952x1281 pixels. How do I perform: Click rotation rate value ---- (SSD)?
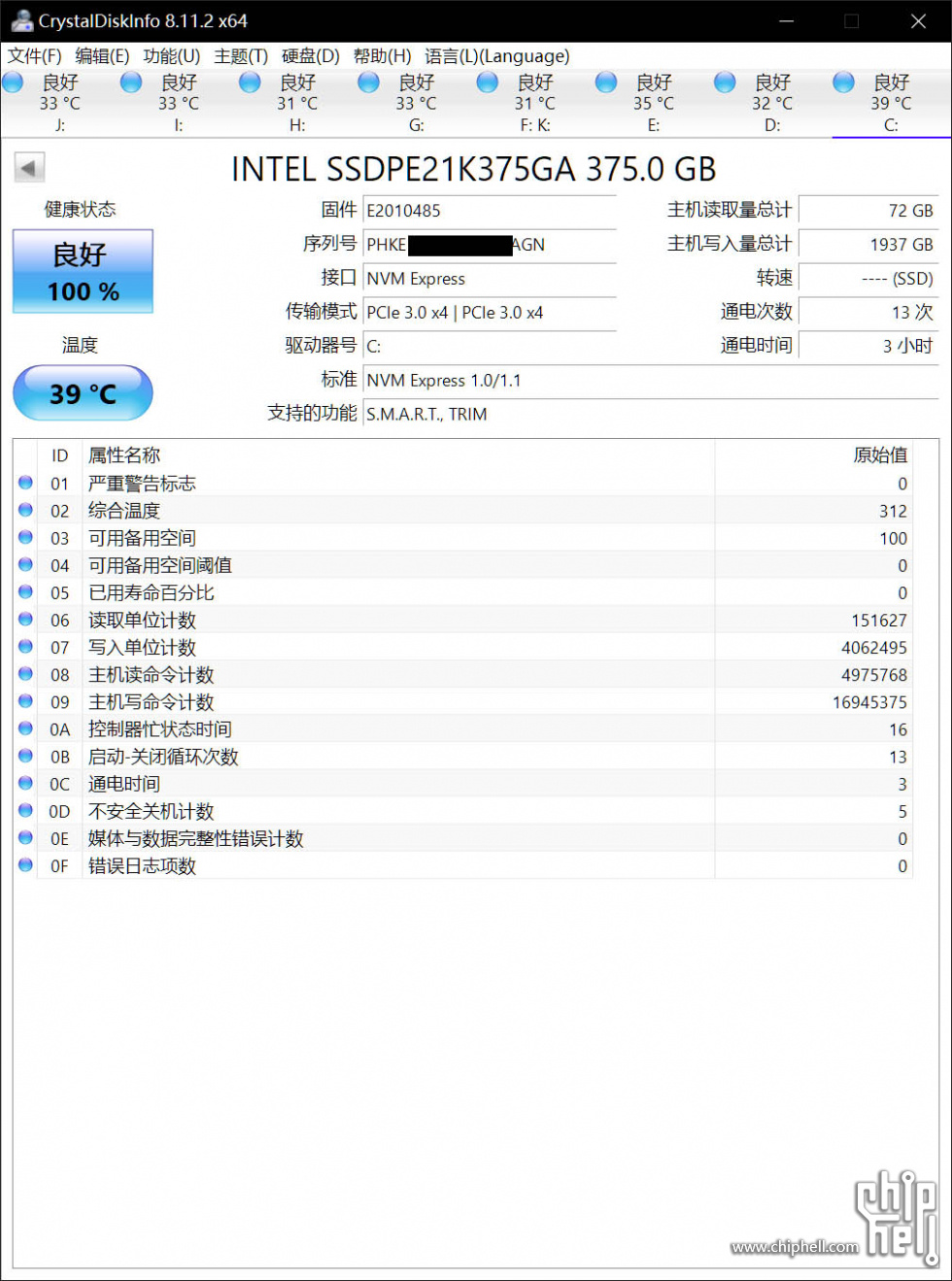[x=868, y=279]
